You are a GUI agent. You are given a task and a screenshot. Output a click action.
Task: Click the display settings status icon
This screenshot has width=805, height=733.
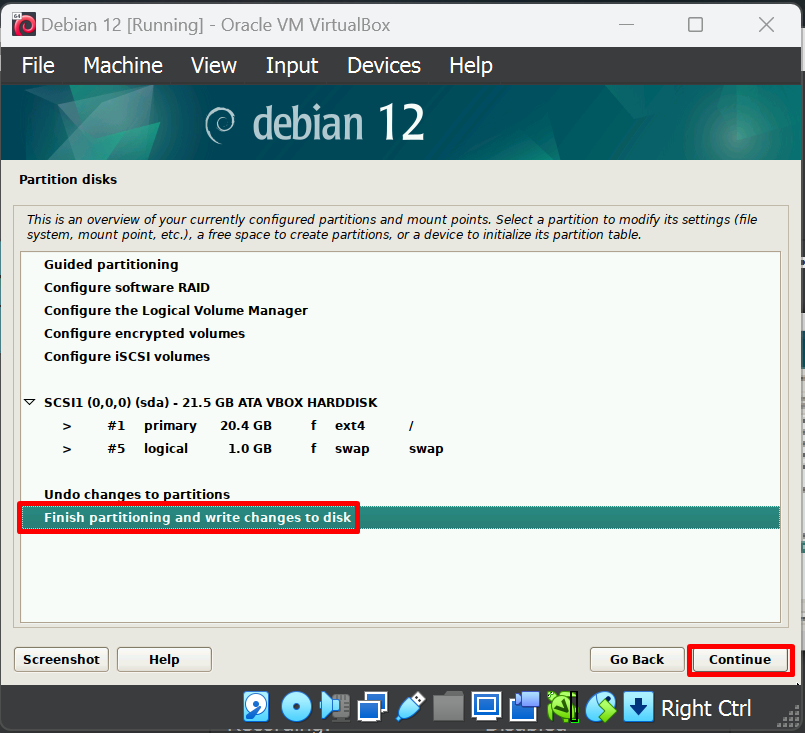[486, 707]
